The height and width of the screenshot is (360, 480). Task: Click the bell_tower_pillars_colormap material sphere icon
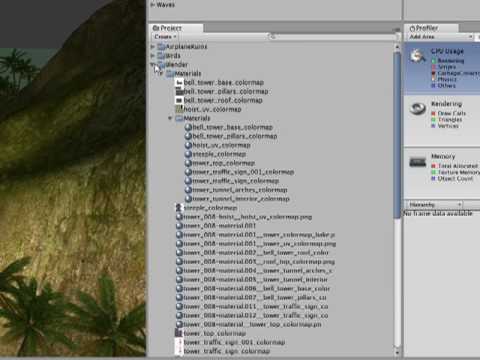click(x=188, y=136)
